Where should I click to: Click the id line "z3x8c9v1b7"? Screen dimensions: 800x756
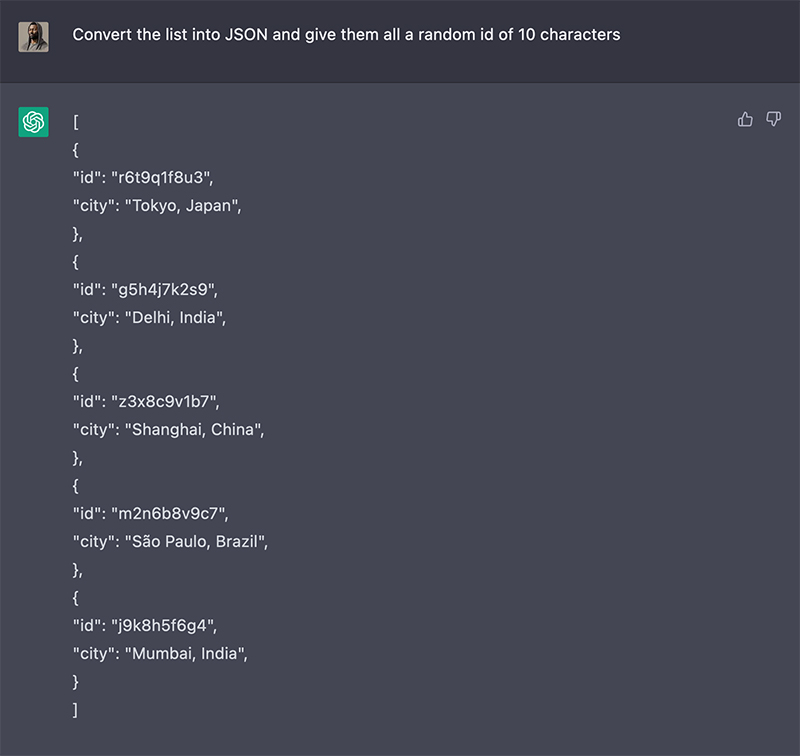(145, 402)
